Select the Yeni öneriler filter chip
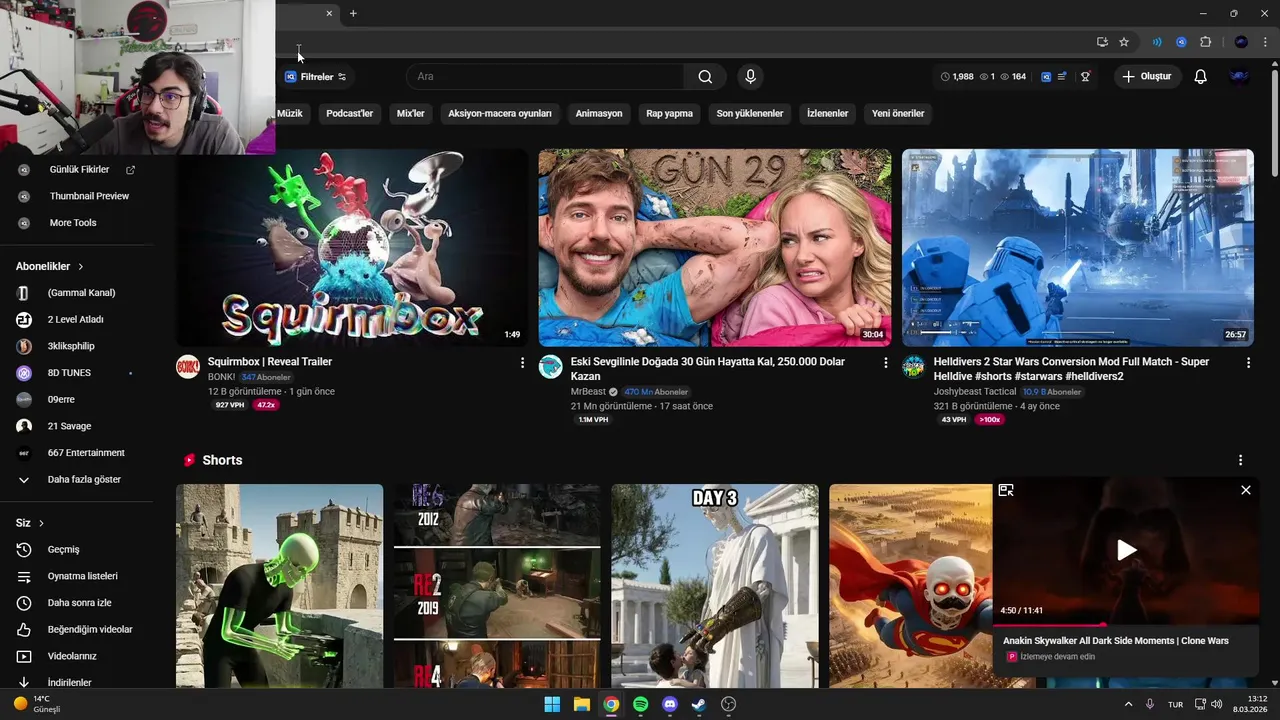The height and width of the screenshot is (720, 1280). tap(898, 114)
